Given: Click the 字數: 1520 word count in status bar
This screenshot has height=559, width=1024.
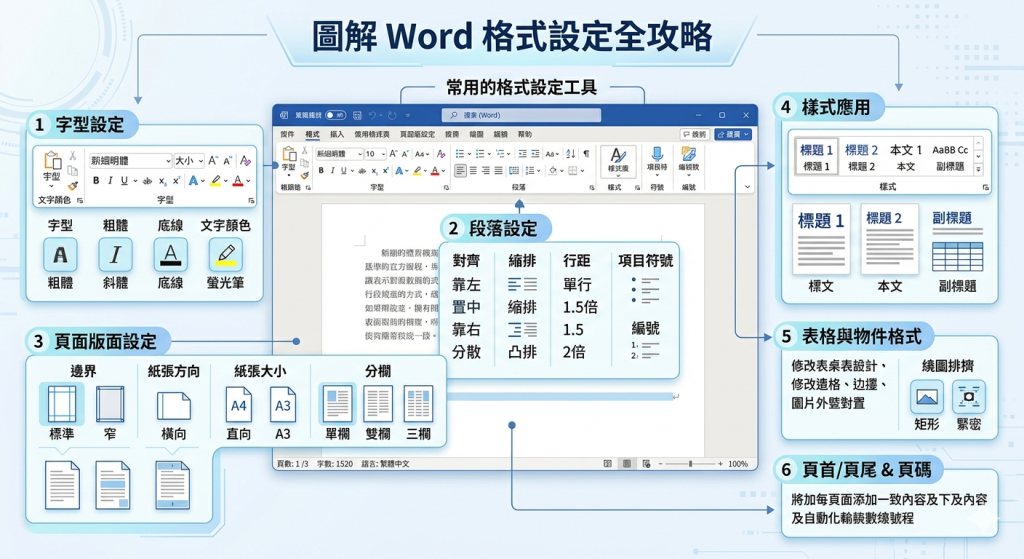Looking at the screenshot, I should (335, 464).
